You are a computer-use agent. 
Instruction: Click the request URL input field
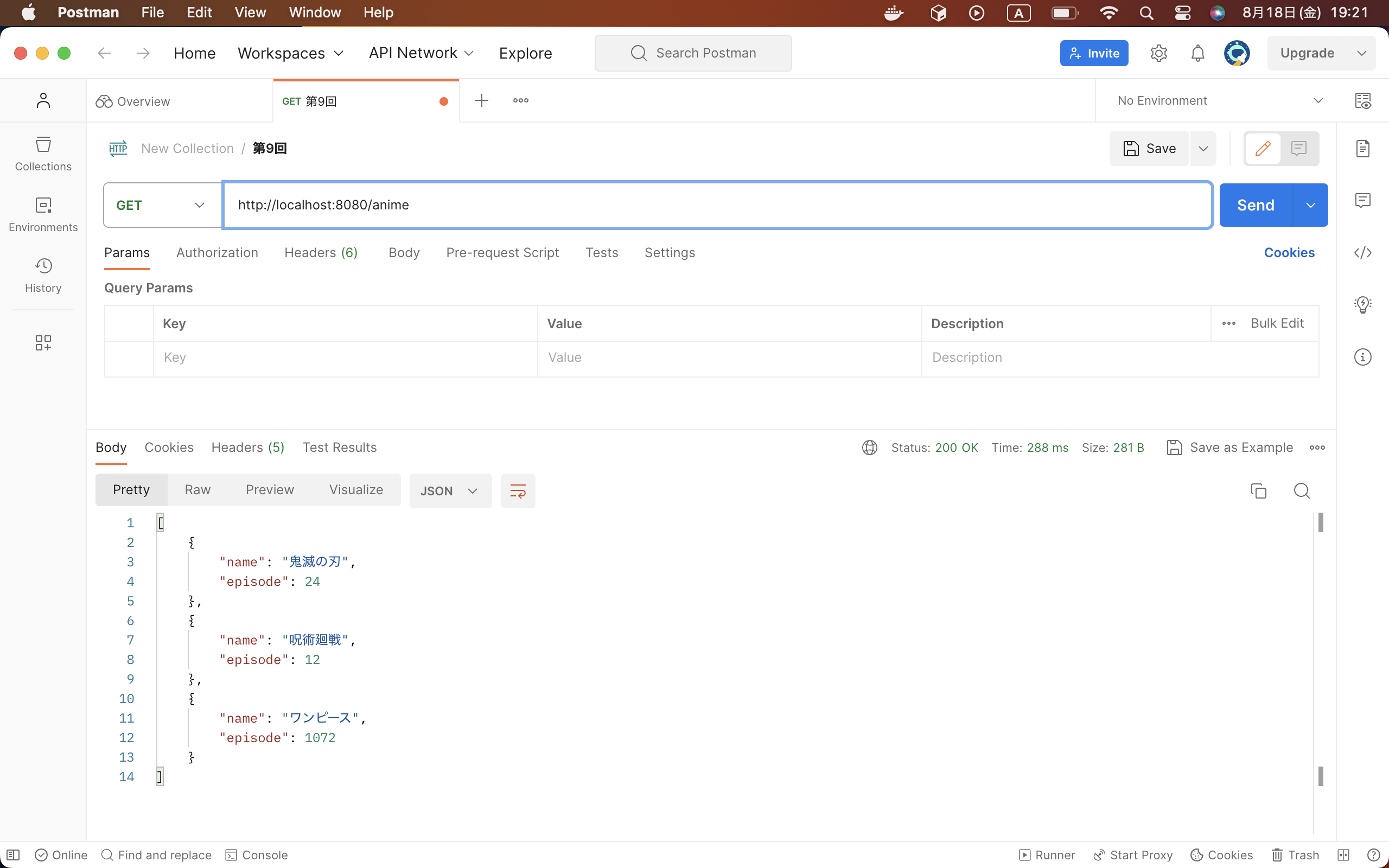[x=716, y=205]
